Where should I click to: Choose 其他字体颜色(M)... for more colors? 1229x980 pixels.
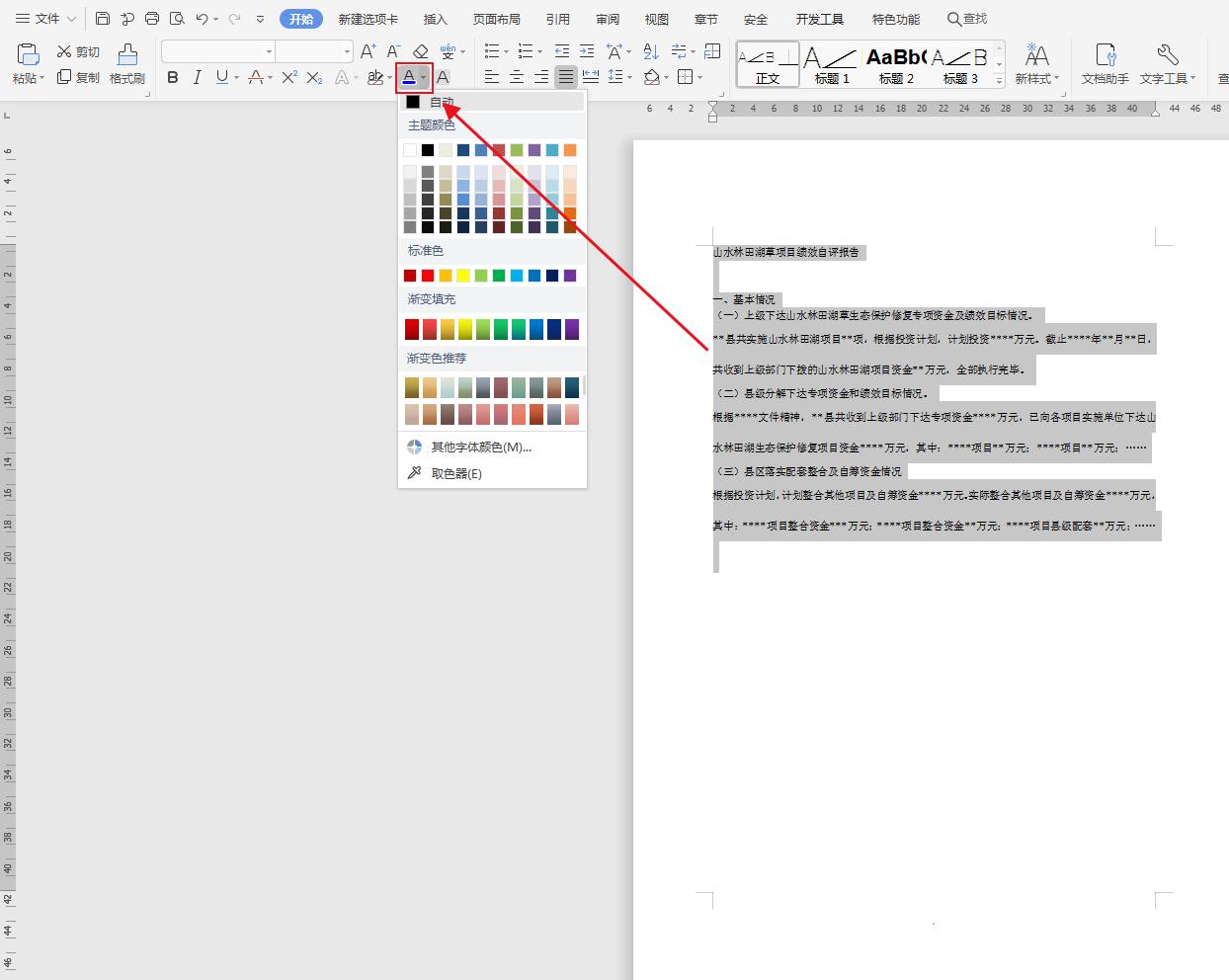[480, 447]
